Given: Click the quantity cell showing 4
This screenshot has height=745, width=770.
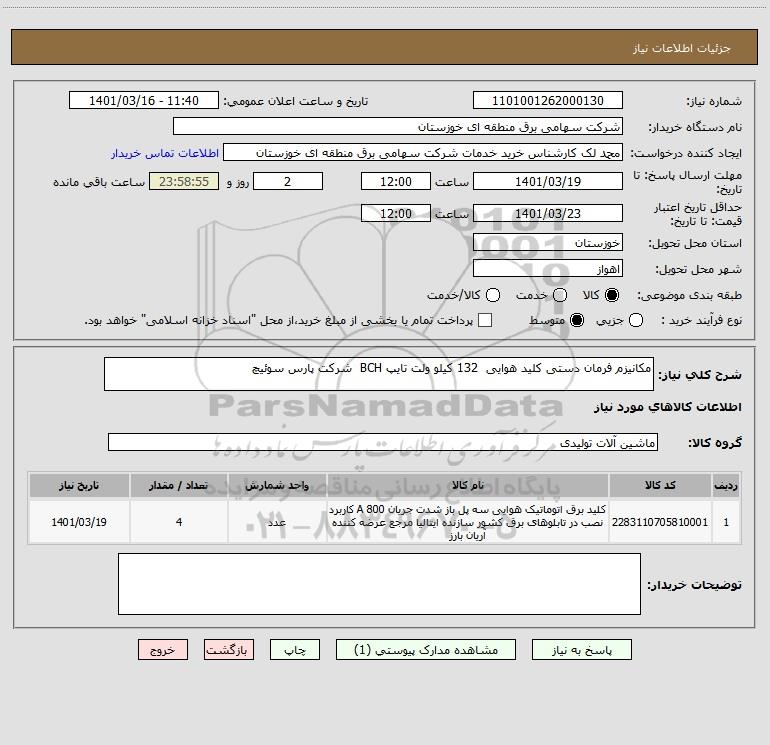Looking at the screenshot, I should 179,522.
